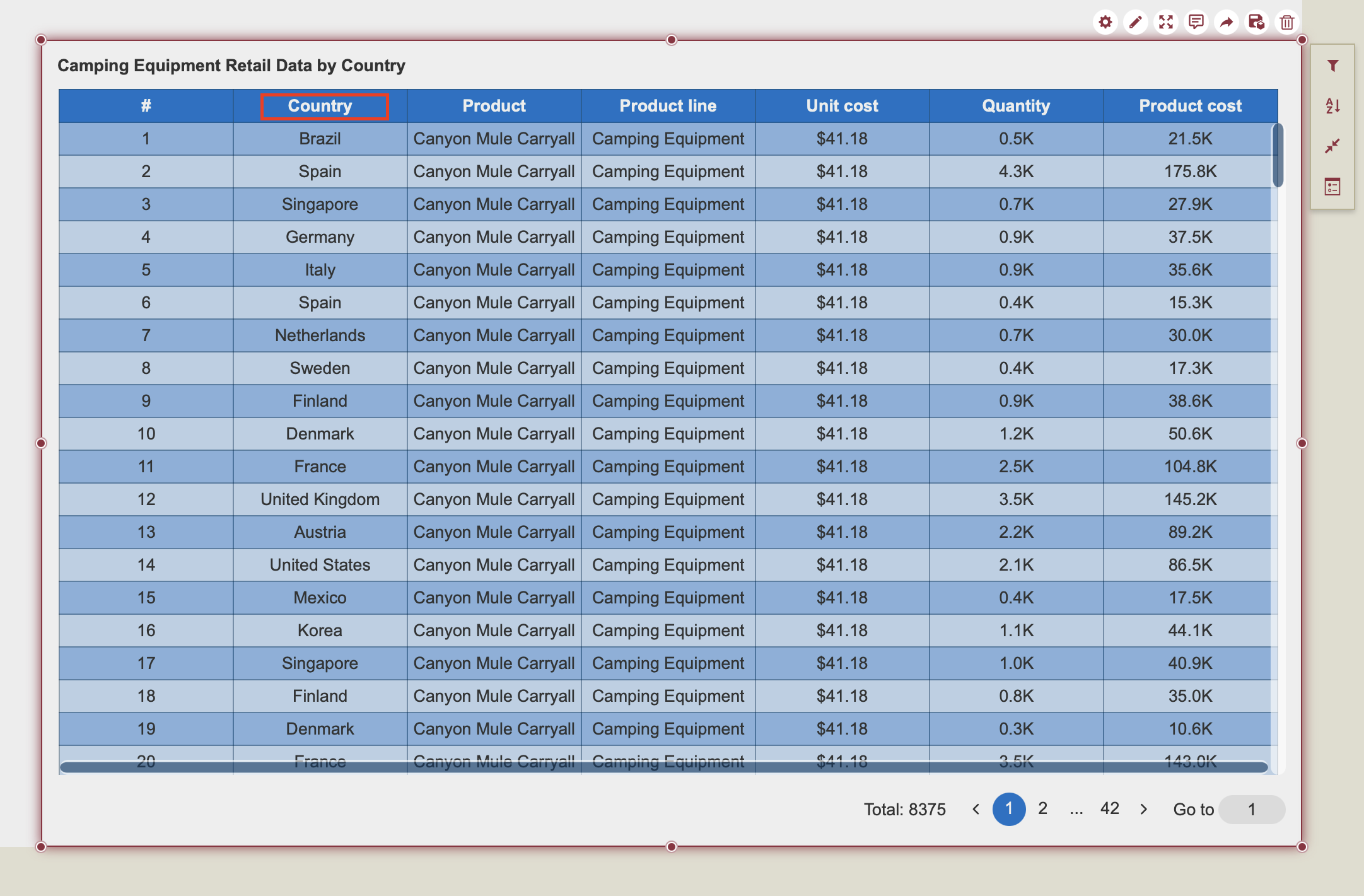Screen dimensions: 1364x896
Task: Open the filter funnel icon
Action: click(x=1332, y=66)
